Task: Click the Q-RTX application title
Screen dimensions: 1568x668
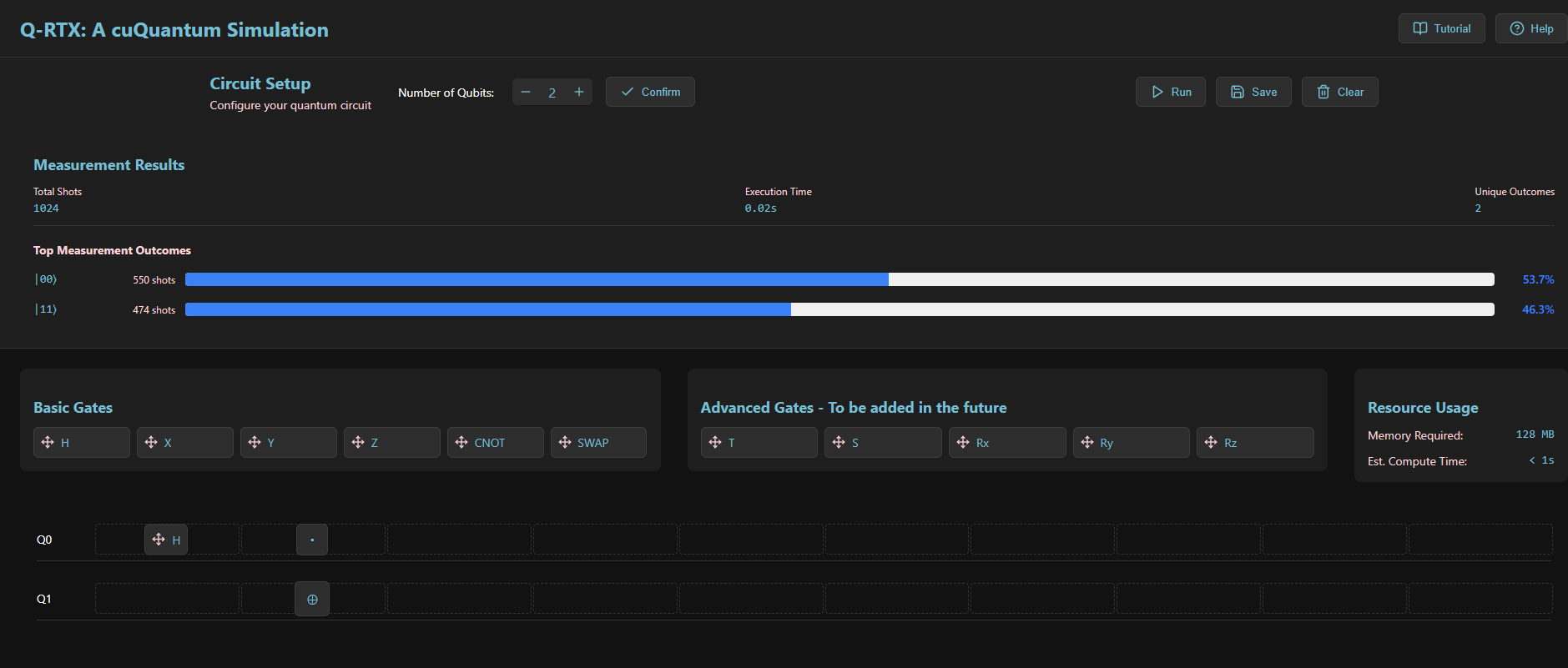Action: click(x=174, y=30)
